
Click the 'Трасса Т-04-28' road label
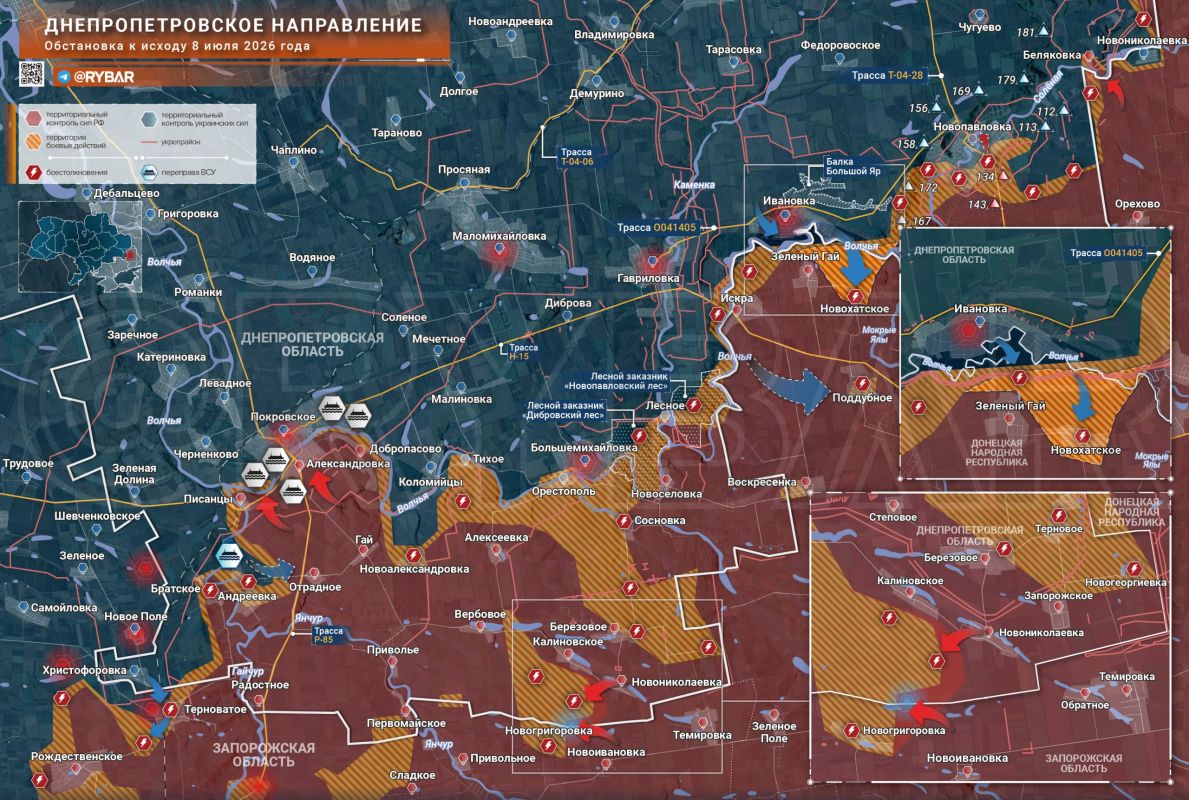click(886, 75)
